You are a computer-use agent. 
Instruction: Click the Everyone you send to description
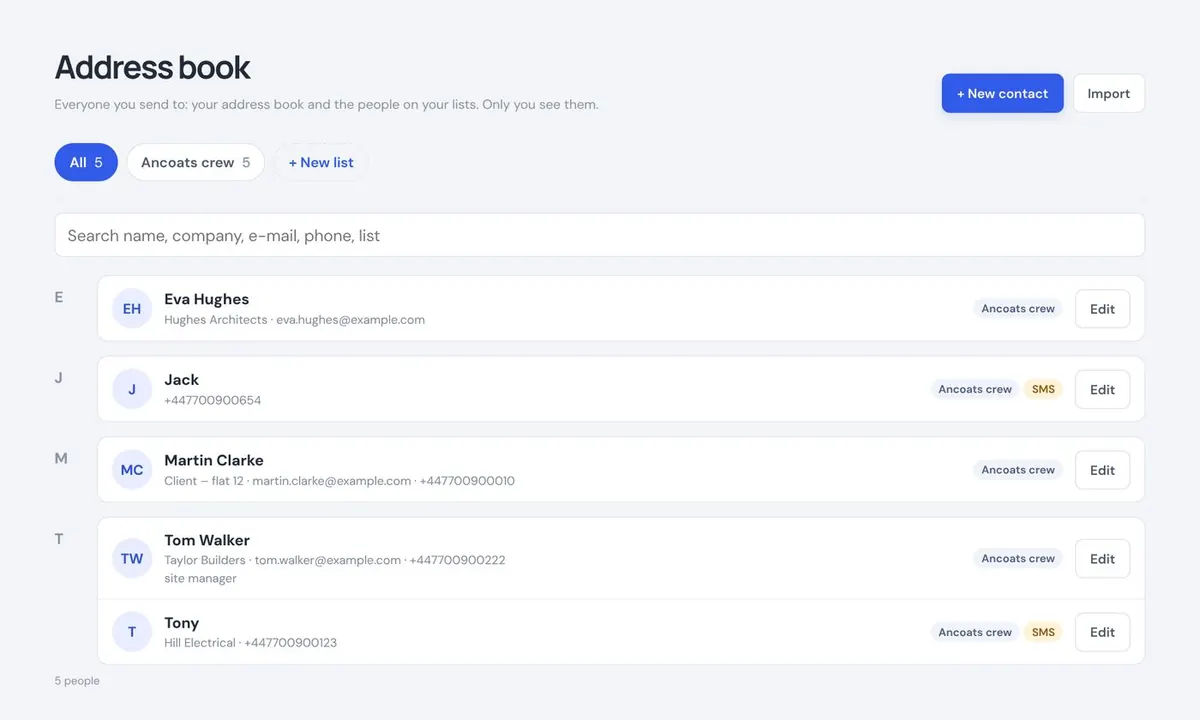pyautogui.click(x=326, y=104)
